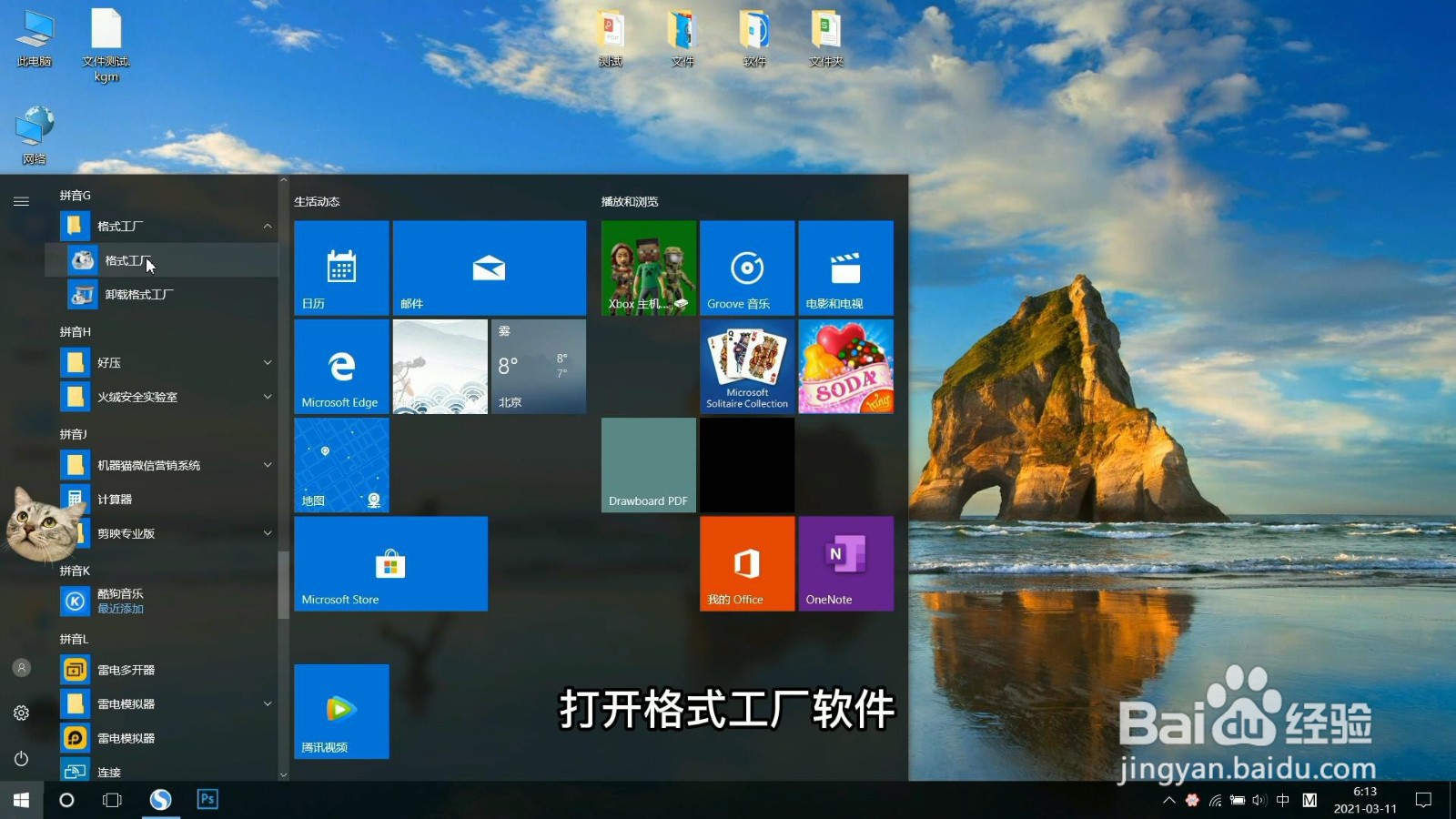Open the 日历 calendar tile
This screenshot has height=819, width=1456.
341,268
